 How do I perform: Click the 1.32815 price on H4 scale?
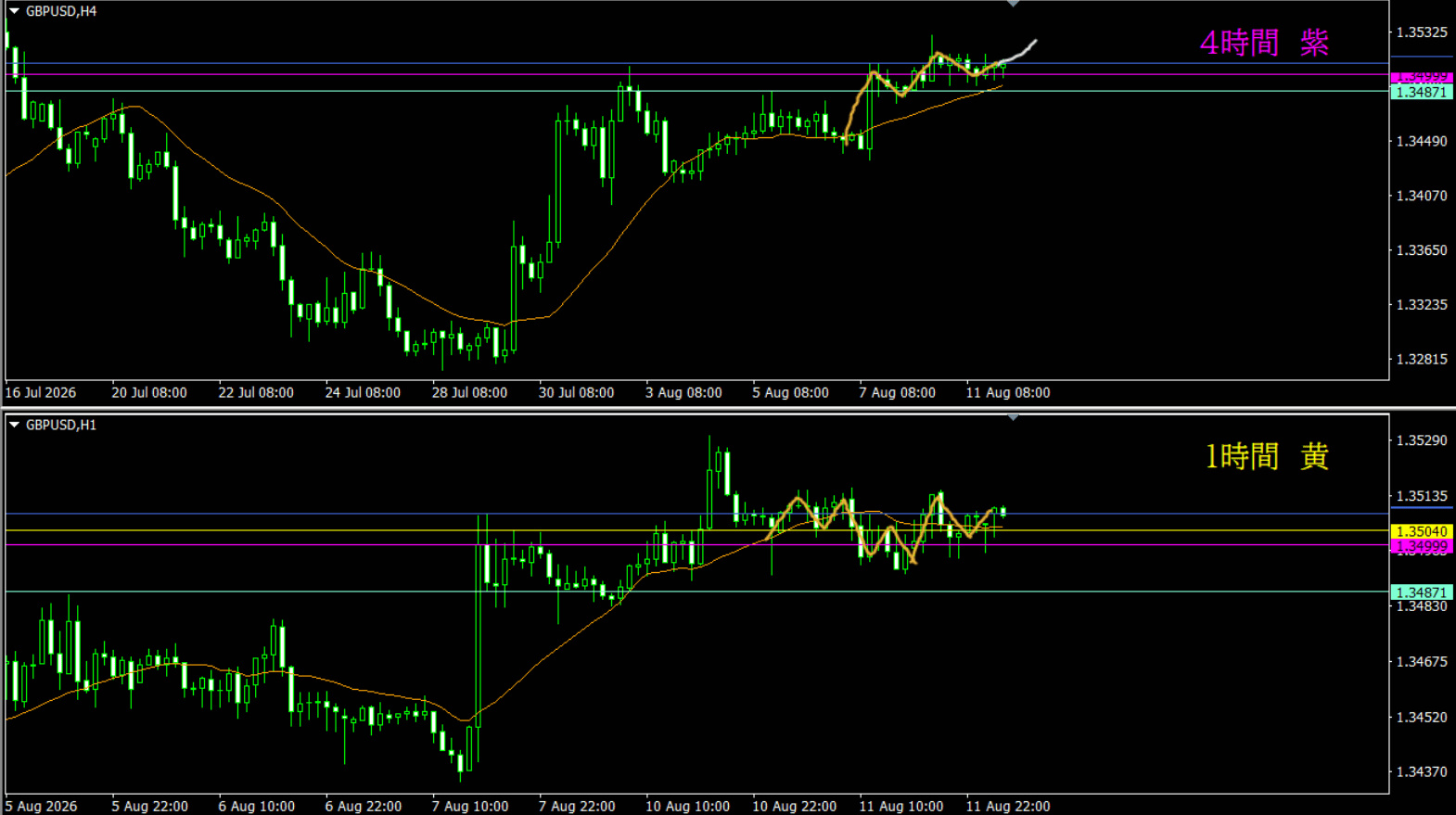[x=1422, y=359]
